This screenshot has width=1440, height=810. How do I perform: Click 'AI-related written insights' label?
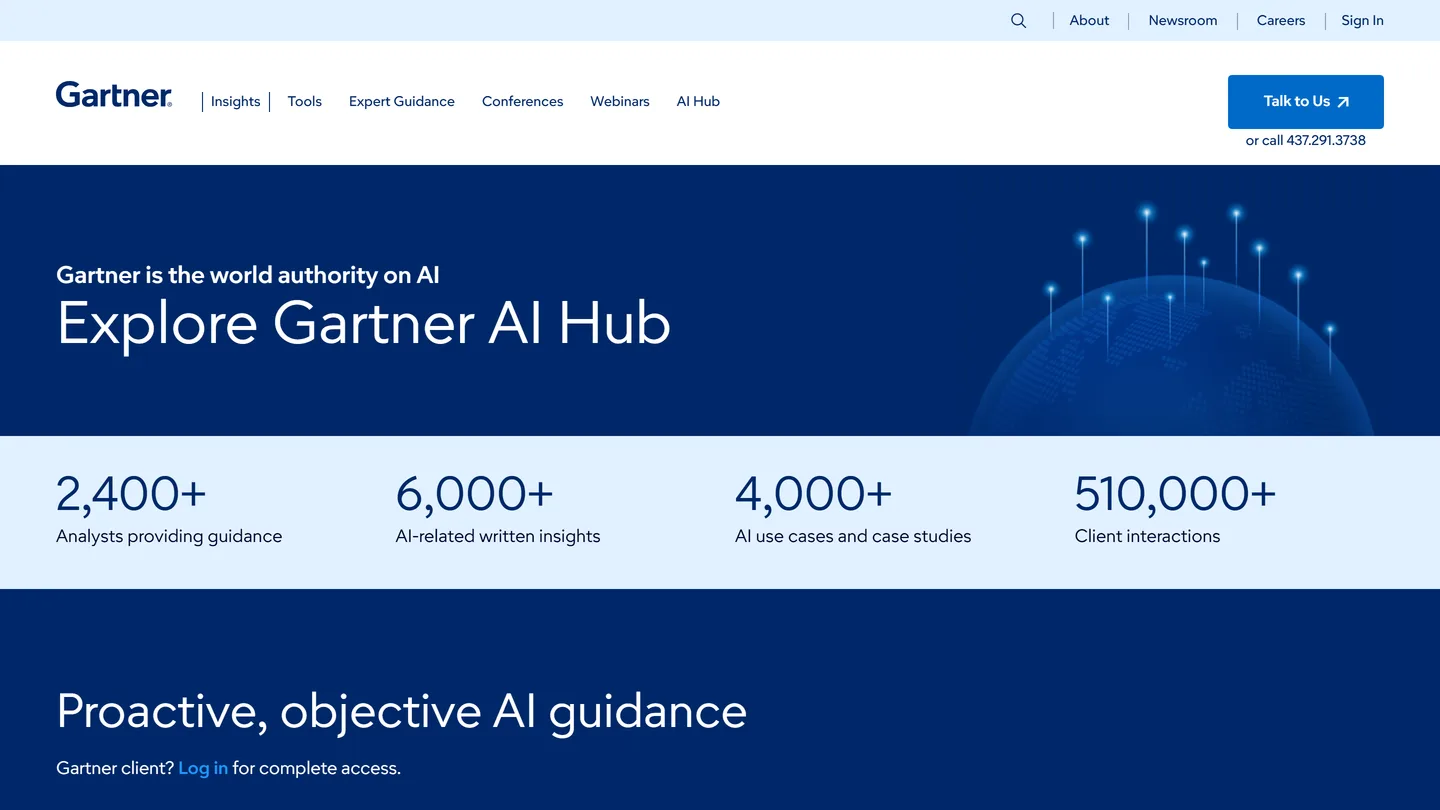click(498, 536)
